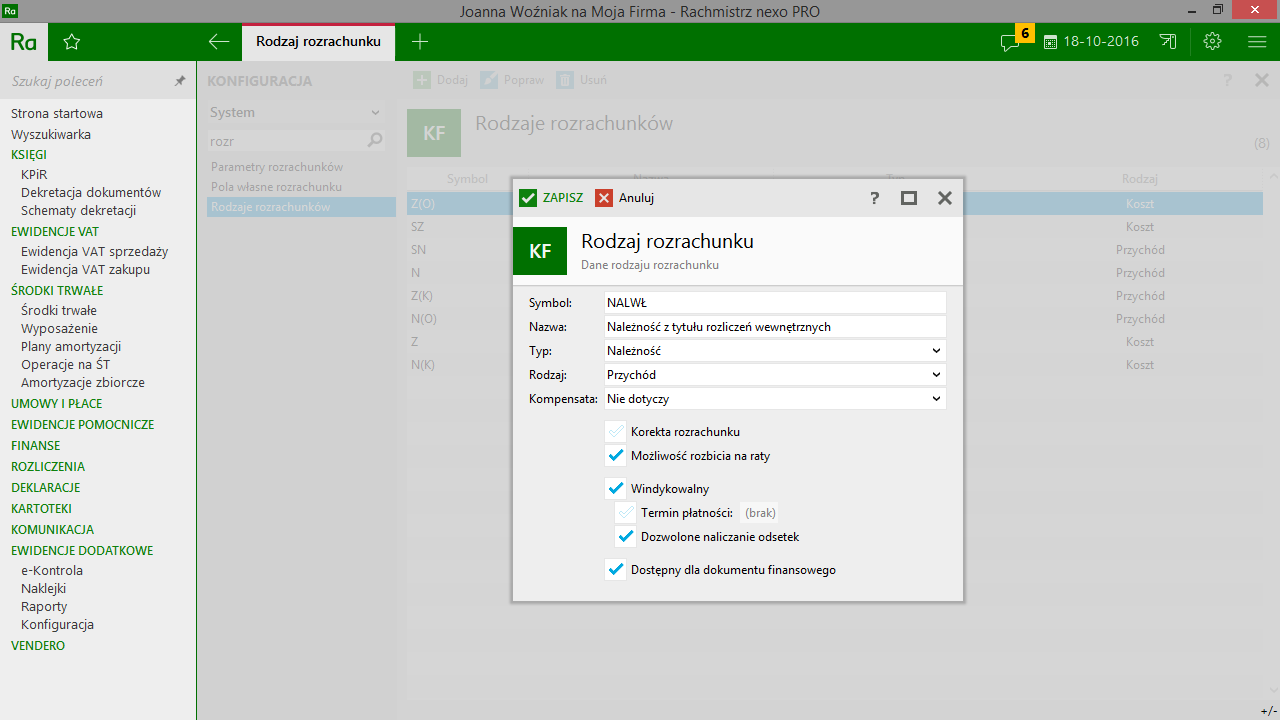This screenshot has height=720, width=1280.
Task: Open Wyszukiwarka in sidebar
Action: [51, 134]
